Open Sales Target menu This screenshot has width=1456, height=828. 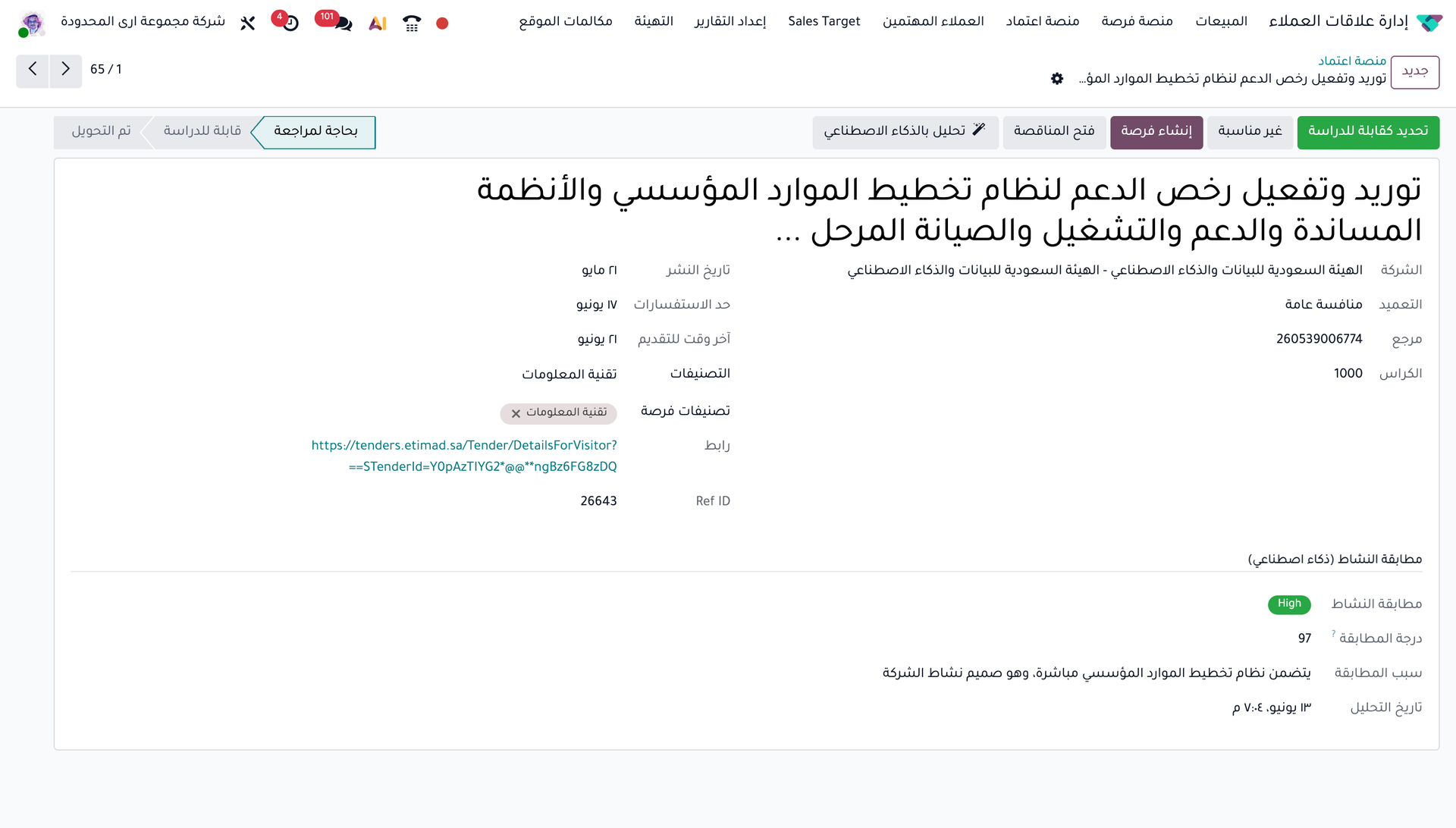824,21
